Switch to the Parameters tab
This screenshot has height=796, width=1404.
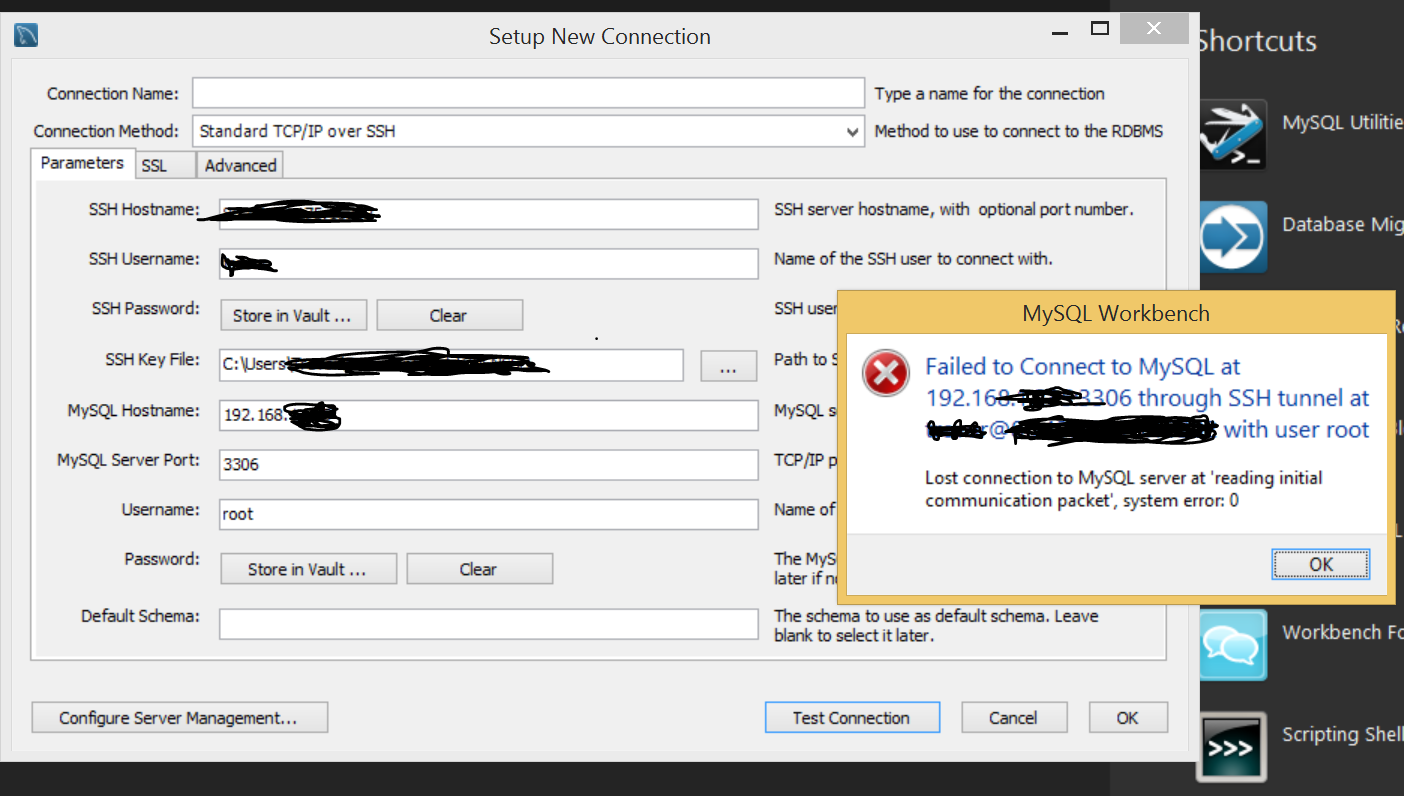[x=82, y=163]
